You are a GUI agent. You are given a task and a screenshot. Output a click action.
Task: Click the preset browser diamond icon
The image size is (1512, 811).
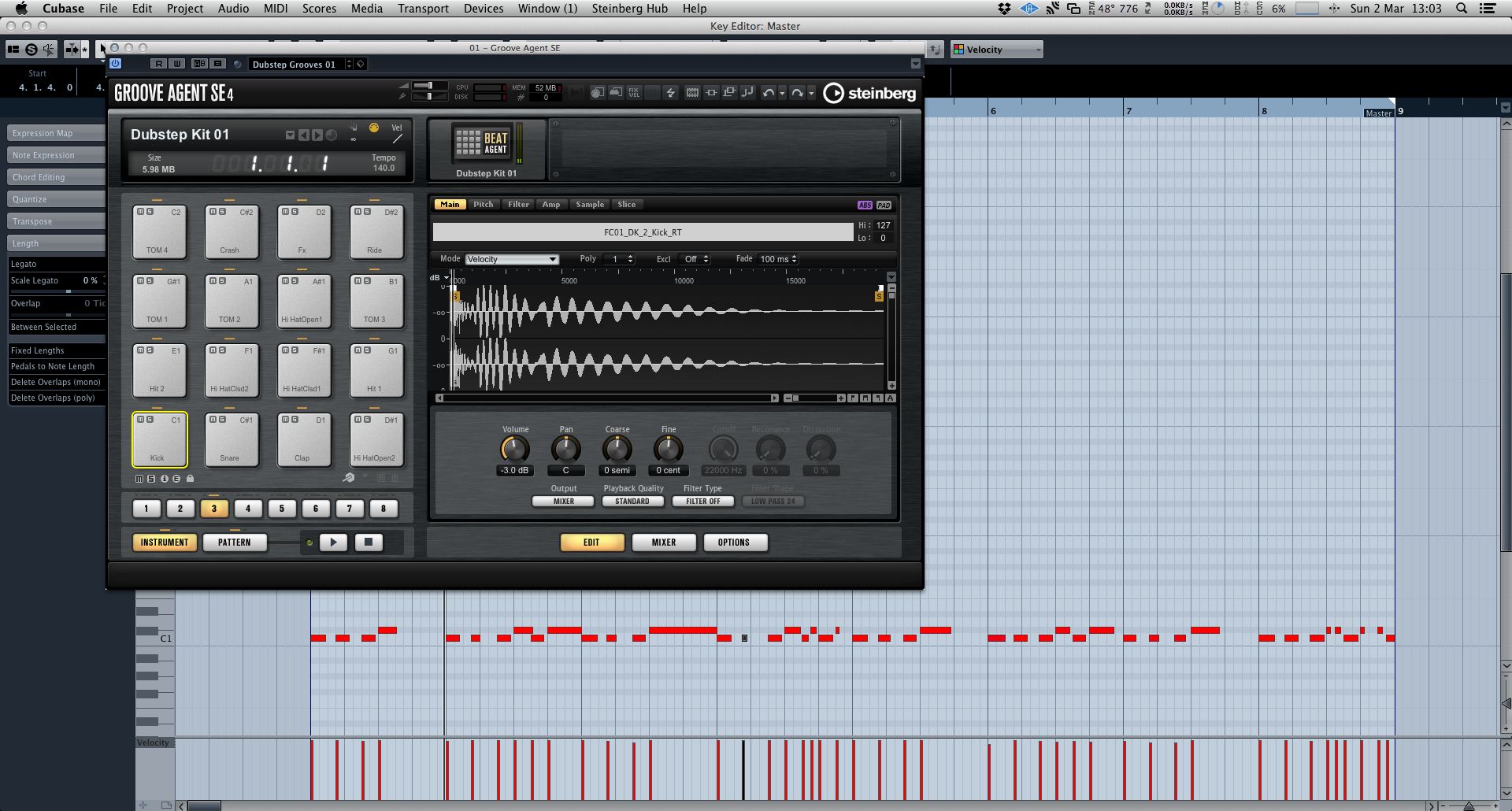click(361, 64)
